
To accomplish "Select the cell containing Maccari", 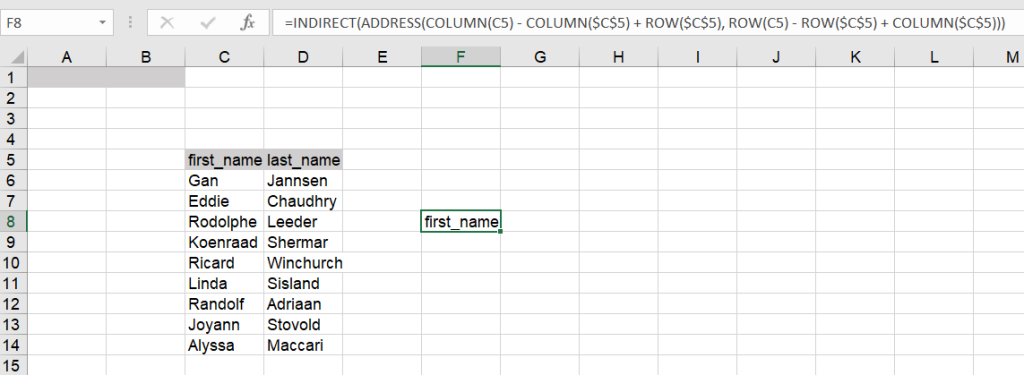I will click(x=303, y=345).
